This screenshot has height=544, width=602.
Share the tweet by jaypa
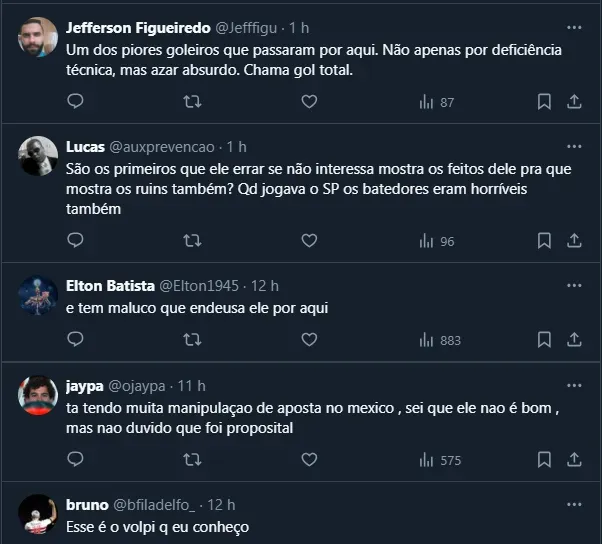(575, 460)
